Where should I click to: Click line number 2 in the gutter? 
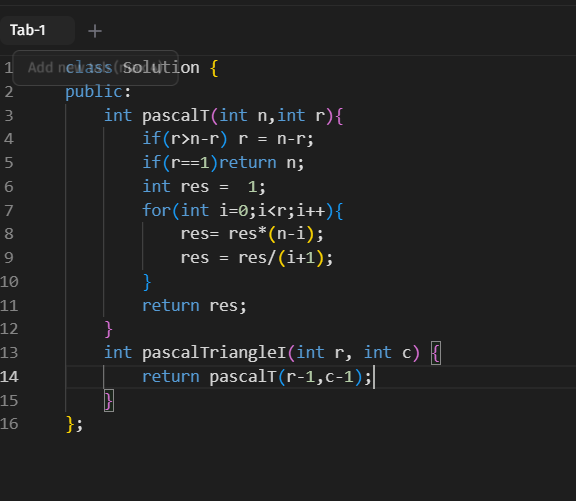(x=9, y=92)
